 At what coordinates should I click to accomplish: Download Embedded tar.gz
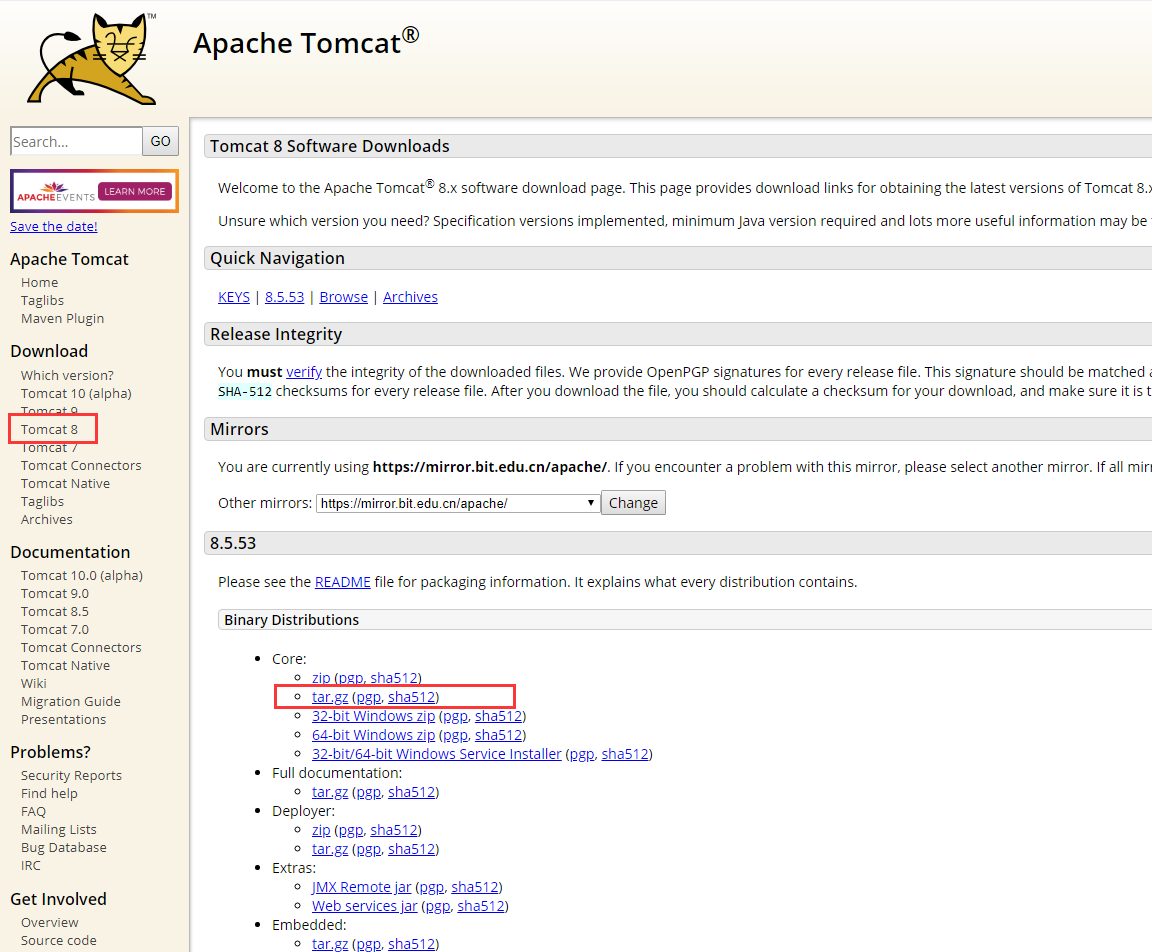[330, 944]
